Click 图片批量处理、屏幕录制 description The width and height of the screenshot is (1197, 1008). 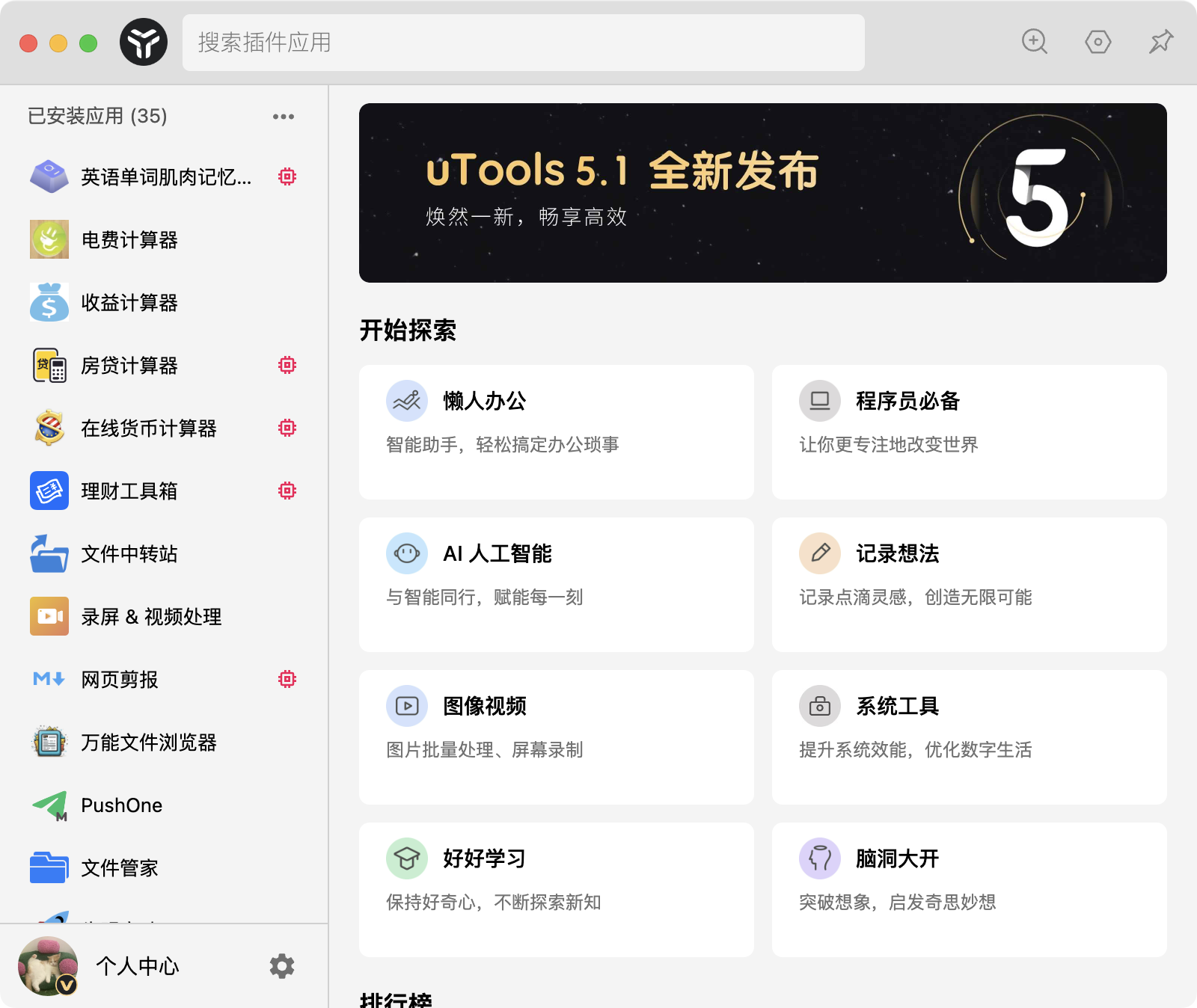coord(485,750)
